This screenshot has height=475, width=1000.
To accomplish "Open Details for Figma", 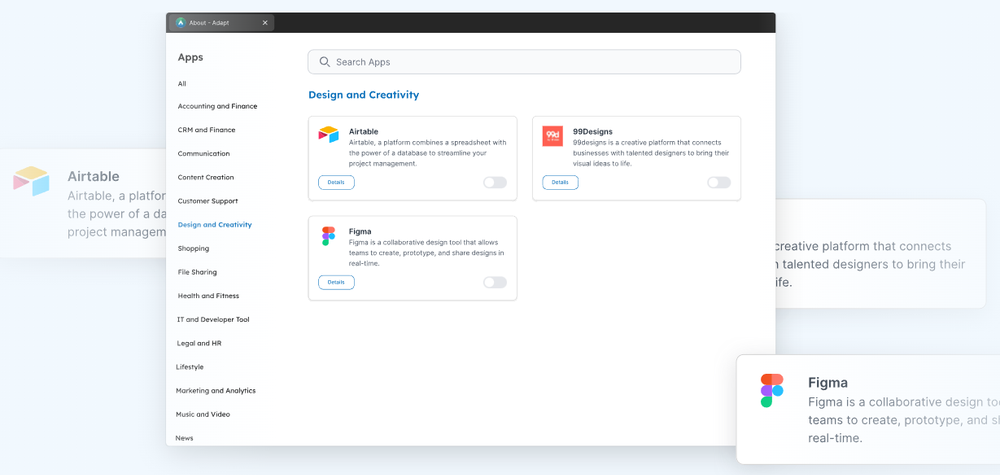I will tap(336, 282).
